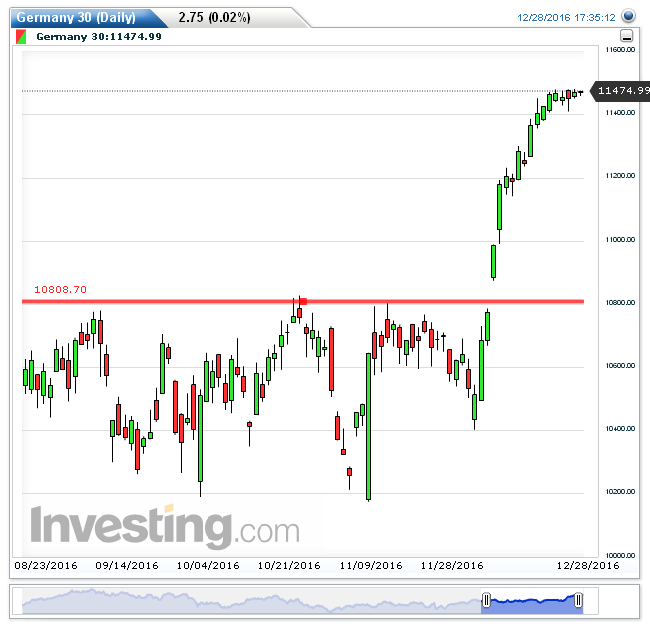This screenshot has height=627, width=650.
Task: Click the 10/04/2016 date label
Action: coord(208,566)
